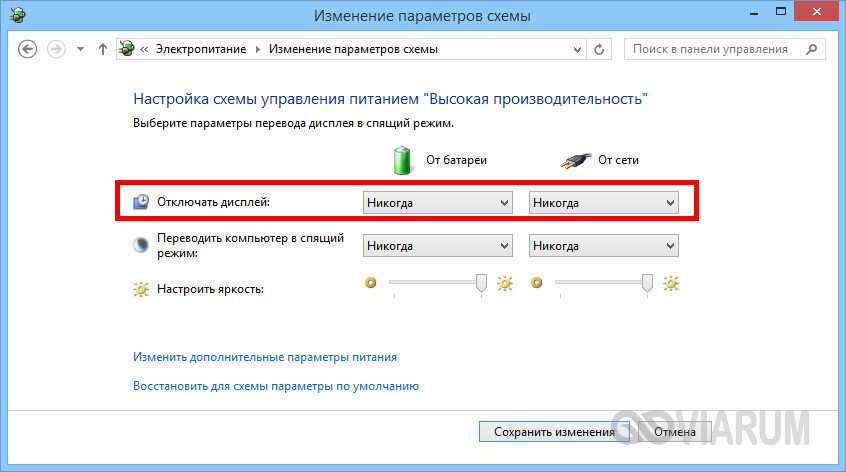
Task: Click the Forward navigation arrow
Action: coord(56,49)
